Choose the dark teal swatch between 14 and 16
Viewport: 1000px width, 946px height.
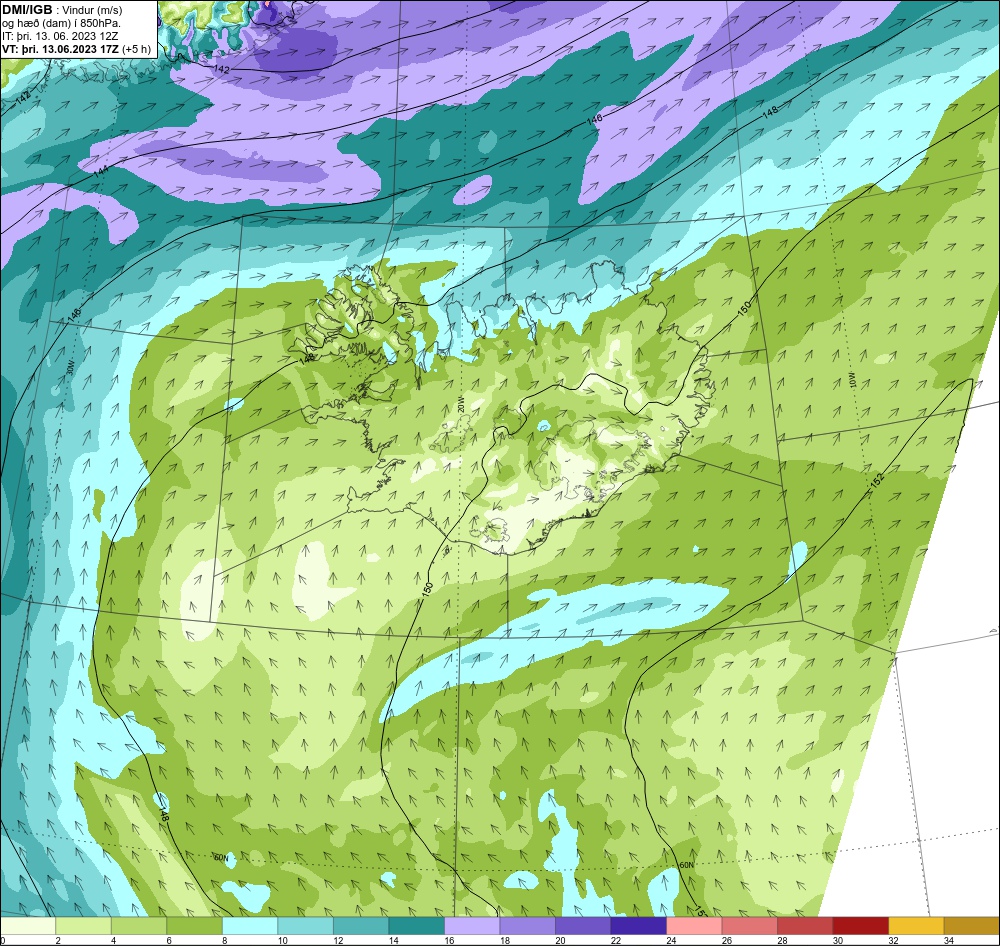point(416,925)
